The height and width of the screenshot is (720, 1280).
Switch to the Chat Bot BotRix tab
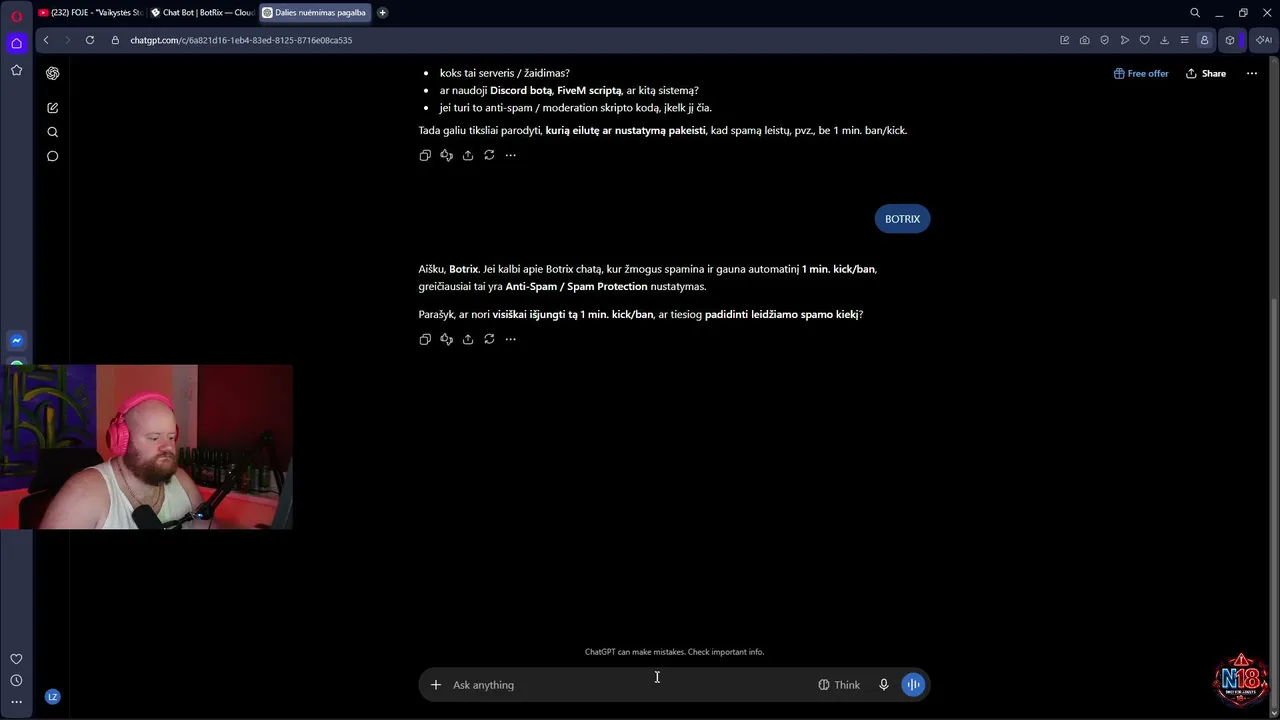pyautogui.click(x=202, y=13)
